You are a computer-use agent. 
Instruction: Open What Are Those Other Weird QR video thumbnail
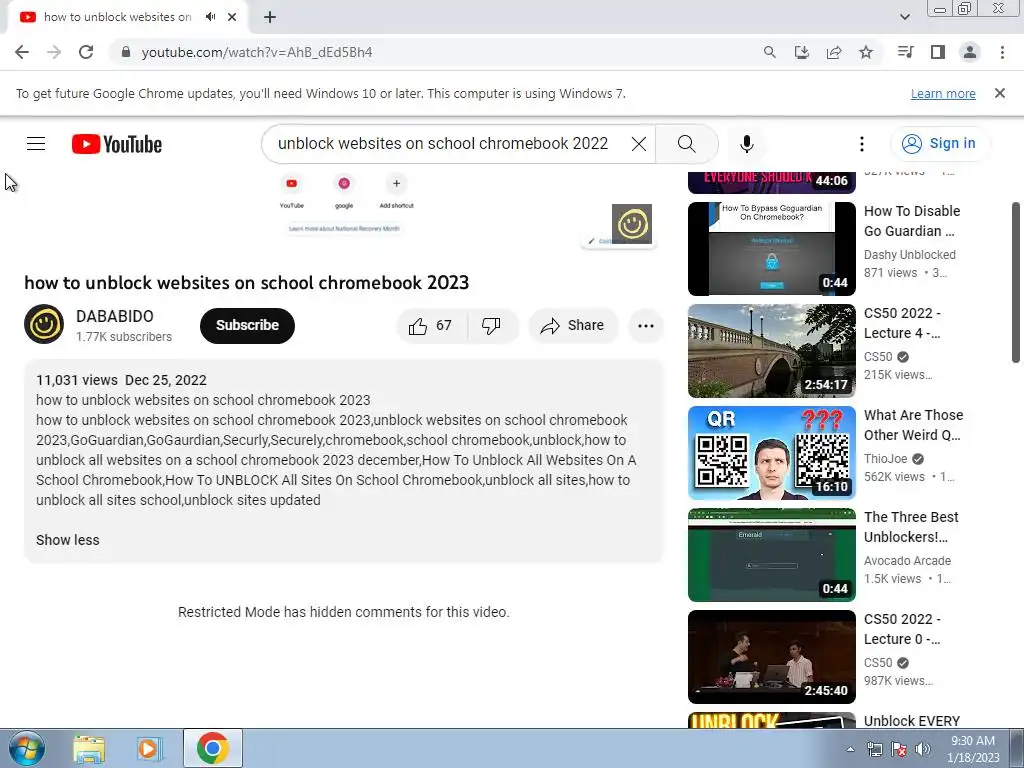(772, 453)
